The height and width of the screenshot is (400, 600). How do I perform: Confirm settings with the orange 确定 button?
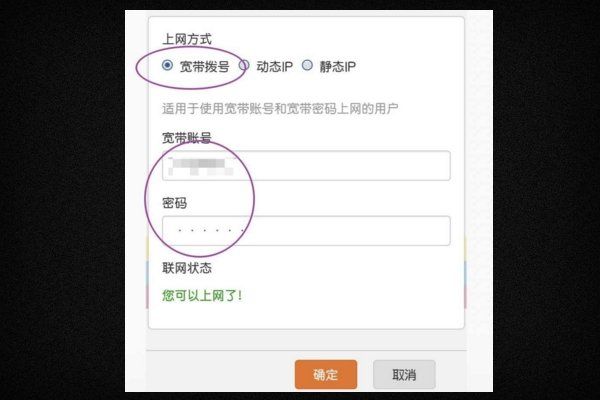[326, 374]
